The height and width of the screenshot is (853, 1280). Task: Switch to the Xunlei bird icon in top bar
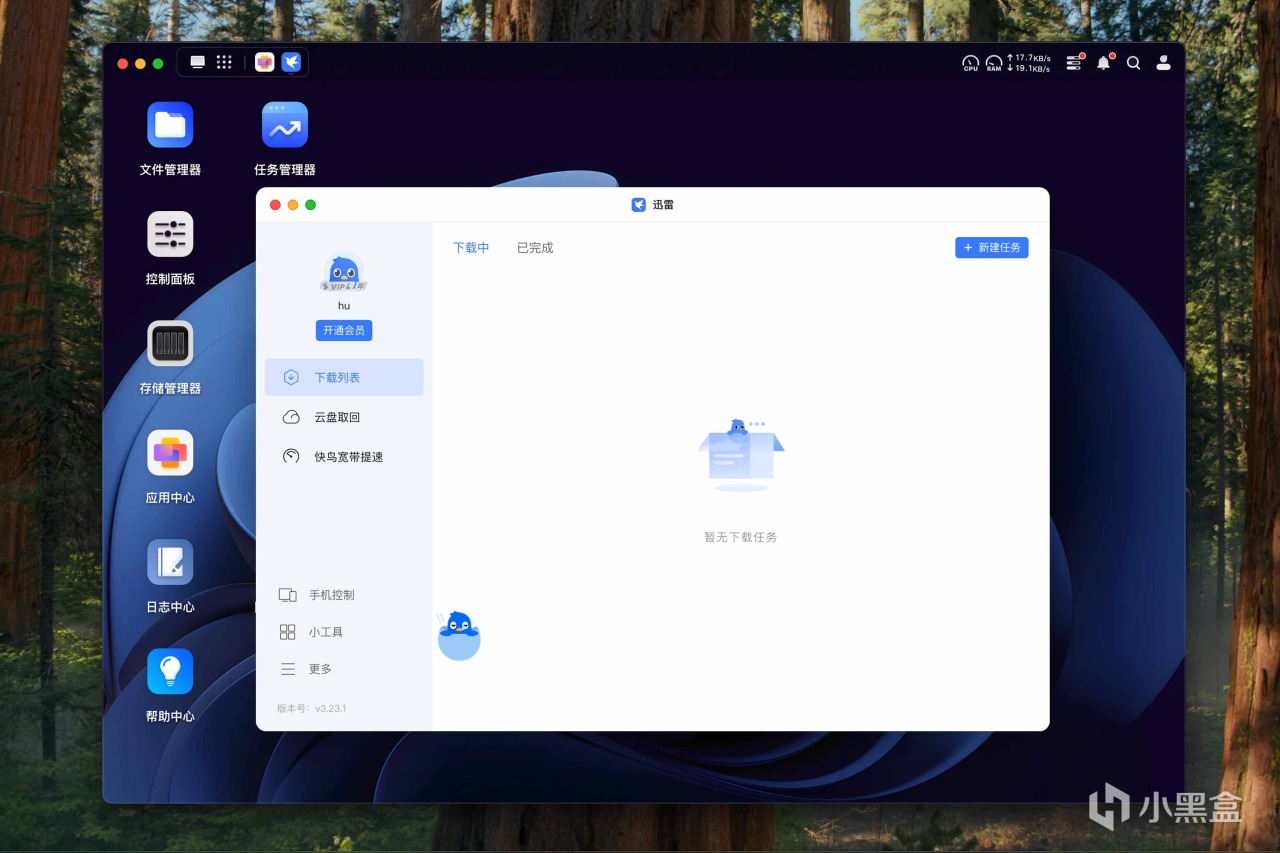tap(291, 62)
